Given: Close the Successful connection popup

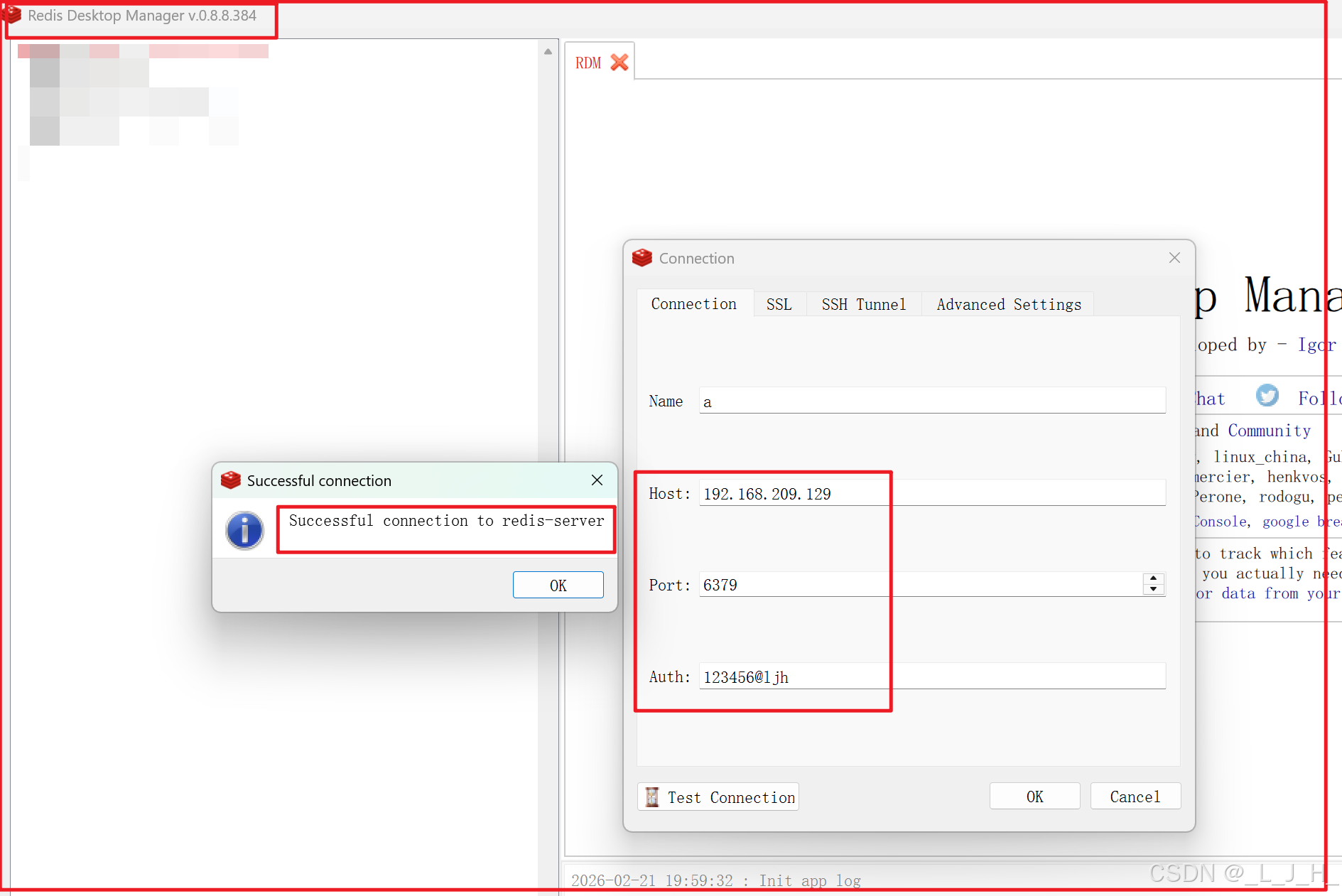Looking at the screenshot, I should [597, 480].
